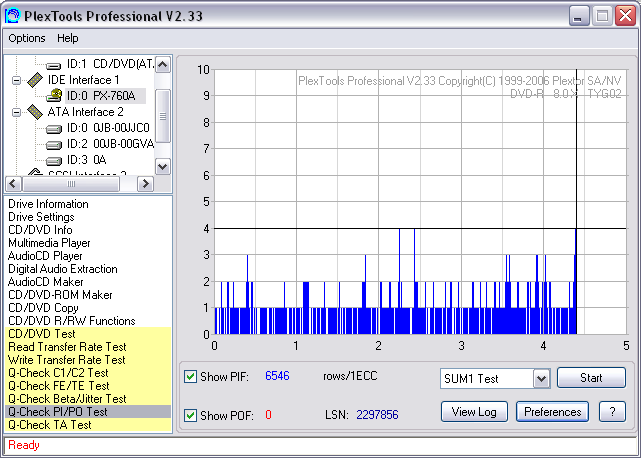Screen dimensions: 641x458
Task: Open CD/DVD-ROM Maker
Action: pos(60,295)
